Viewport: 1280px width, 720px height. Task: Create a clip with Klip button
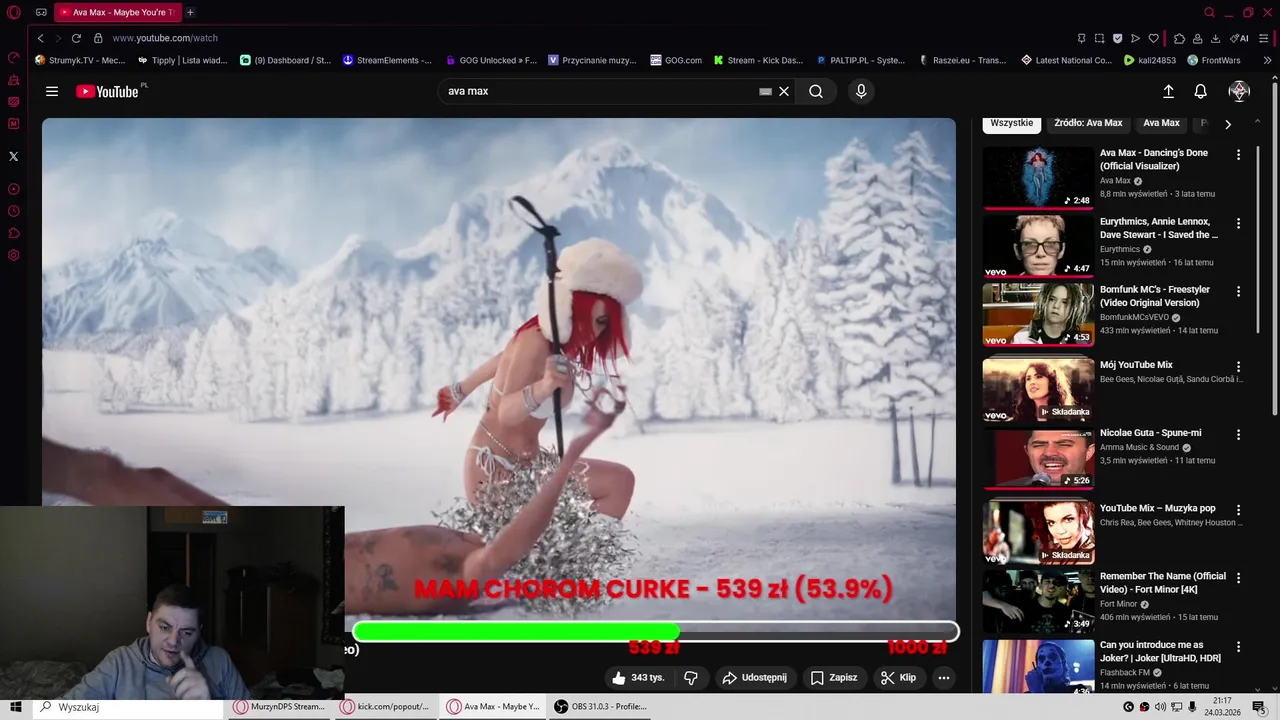click(898, 678)
